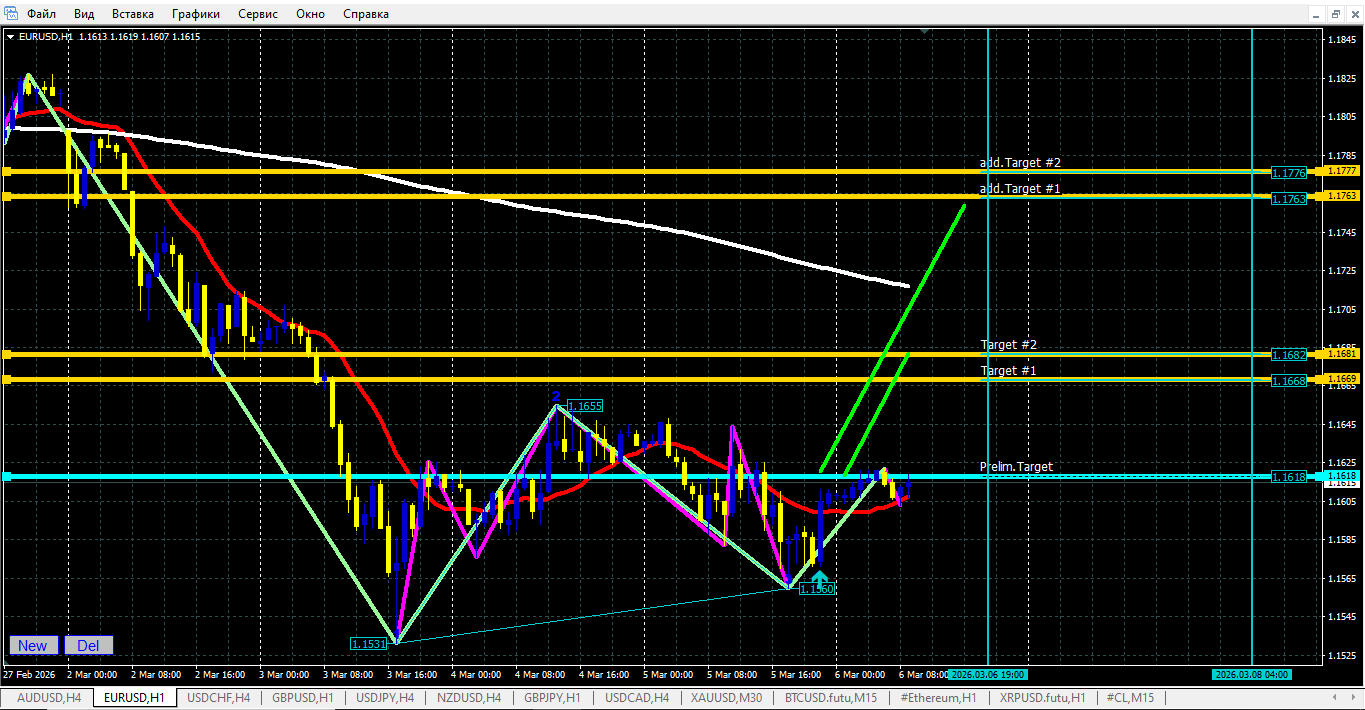
Task: Click the turquoise up-arrow signal near 1.1560
Action: (819, 577)
